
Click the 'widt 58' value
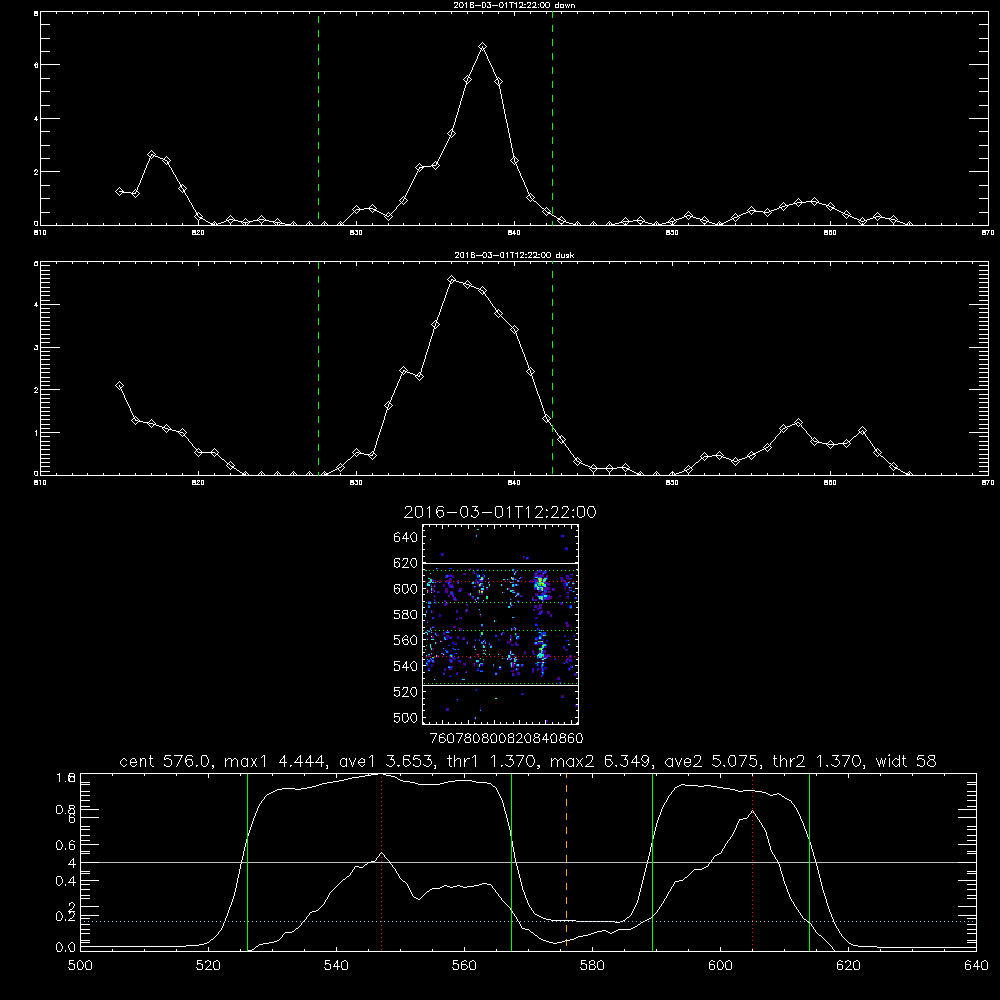tap(907, 761)
